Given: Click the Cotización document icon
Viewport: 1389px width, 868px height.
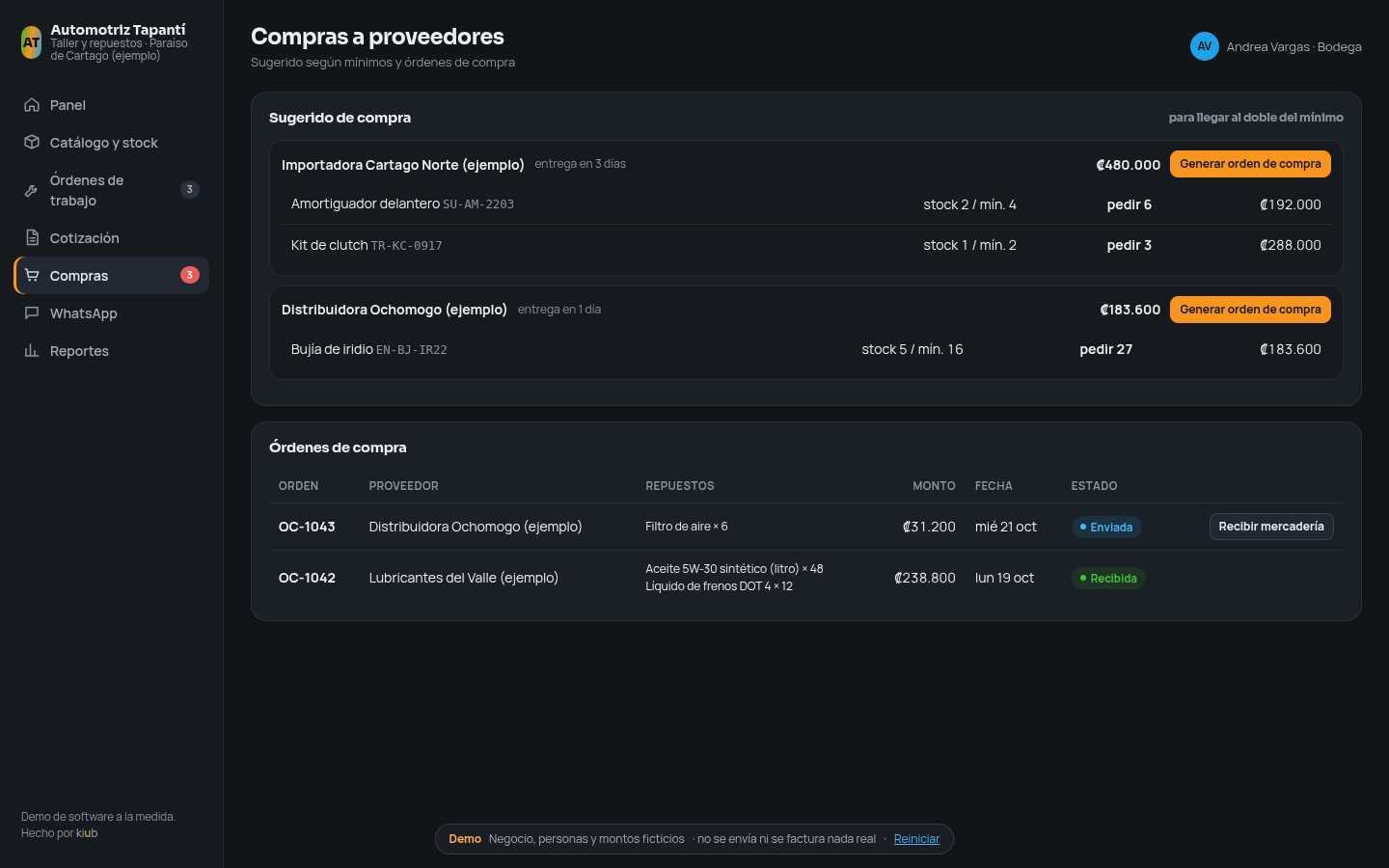Looking at the screenshot, I should click(32, 238).
